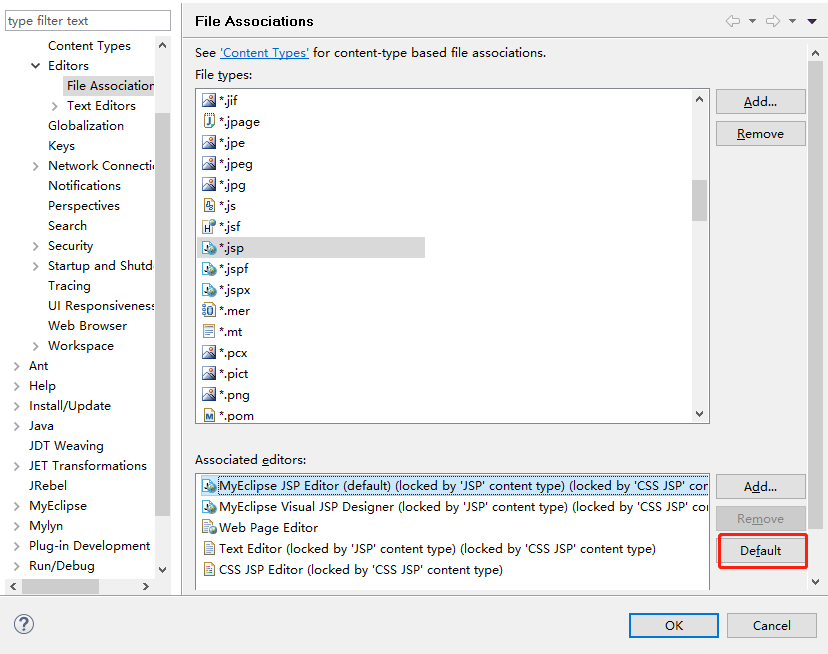Click the *.jspf file icon
828x654 pixels.
tap(209, 269)
